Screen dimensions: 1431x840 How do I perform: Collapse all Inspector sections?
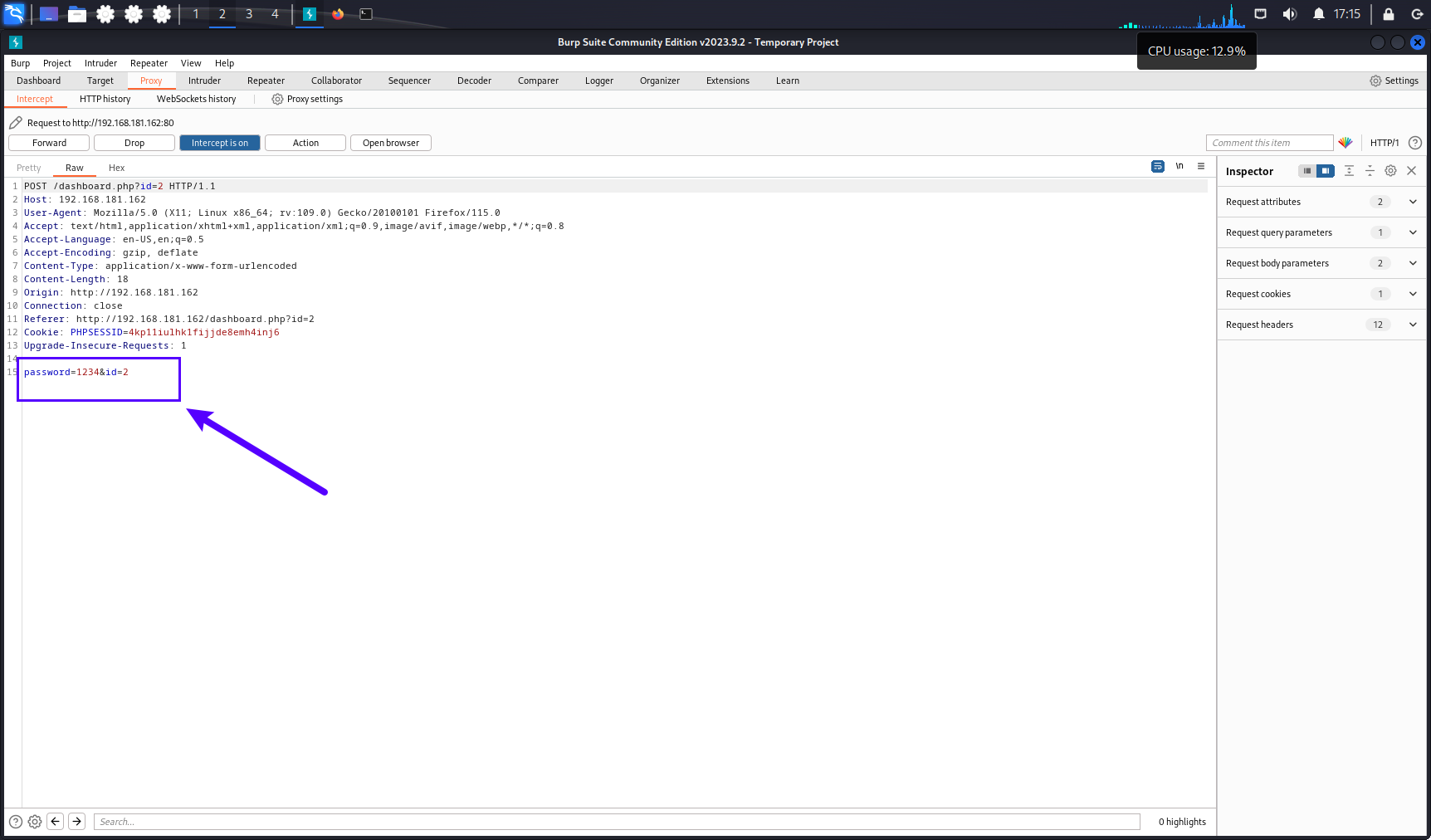1370,171
